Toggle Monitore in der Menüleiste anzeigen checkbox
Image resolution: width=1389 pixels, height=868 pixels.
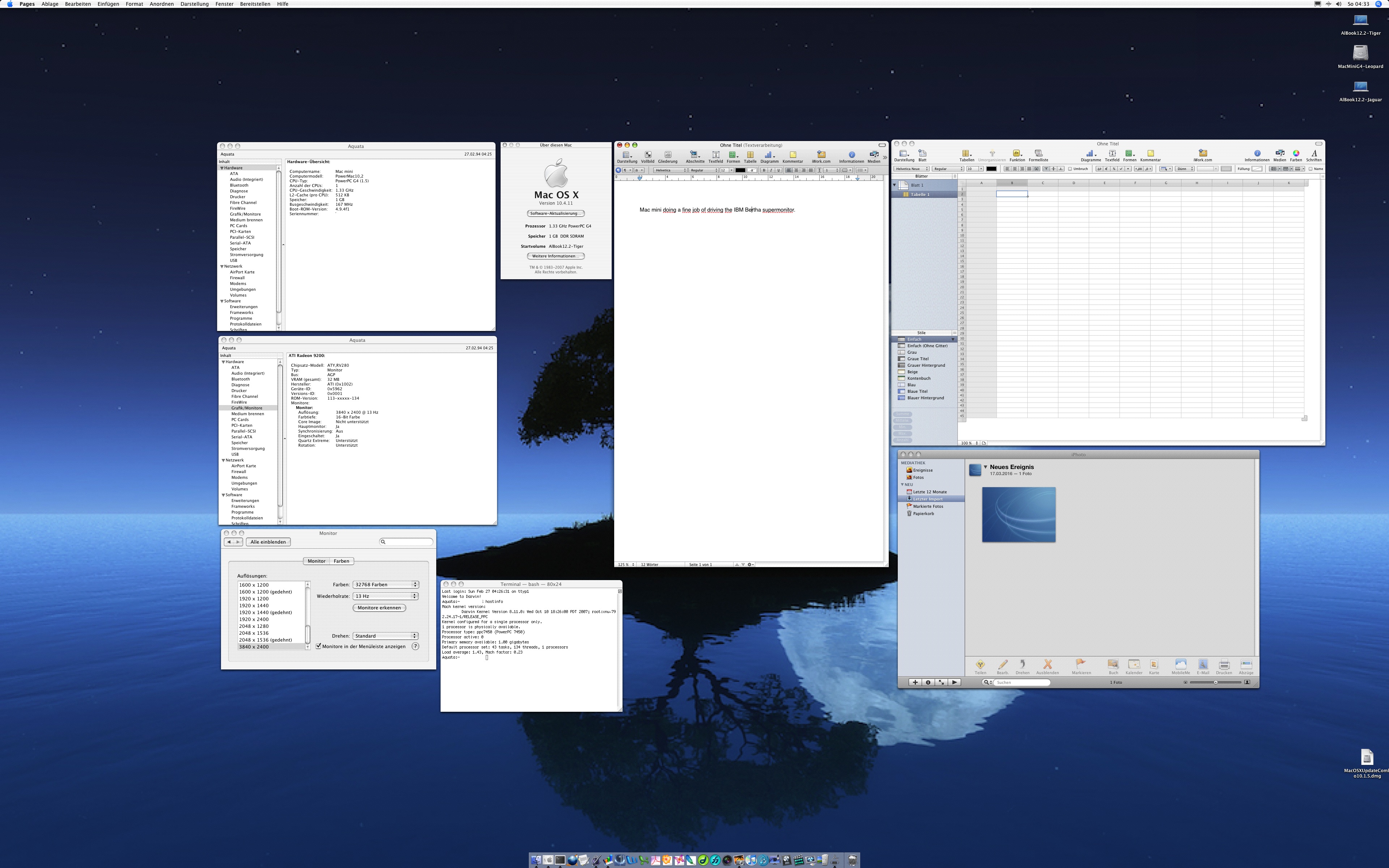(319, 646)
